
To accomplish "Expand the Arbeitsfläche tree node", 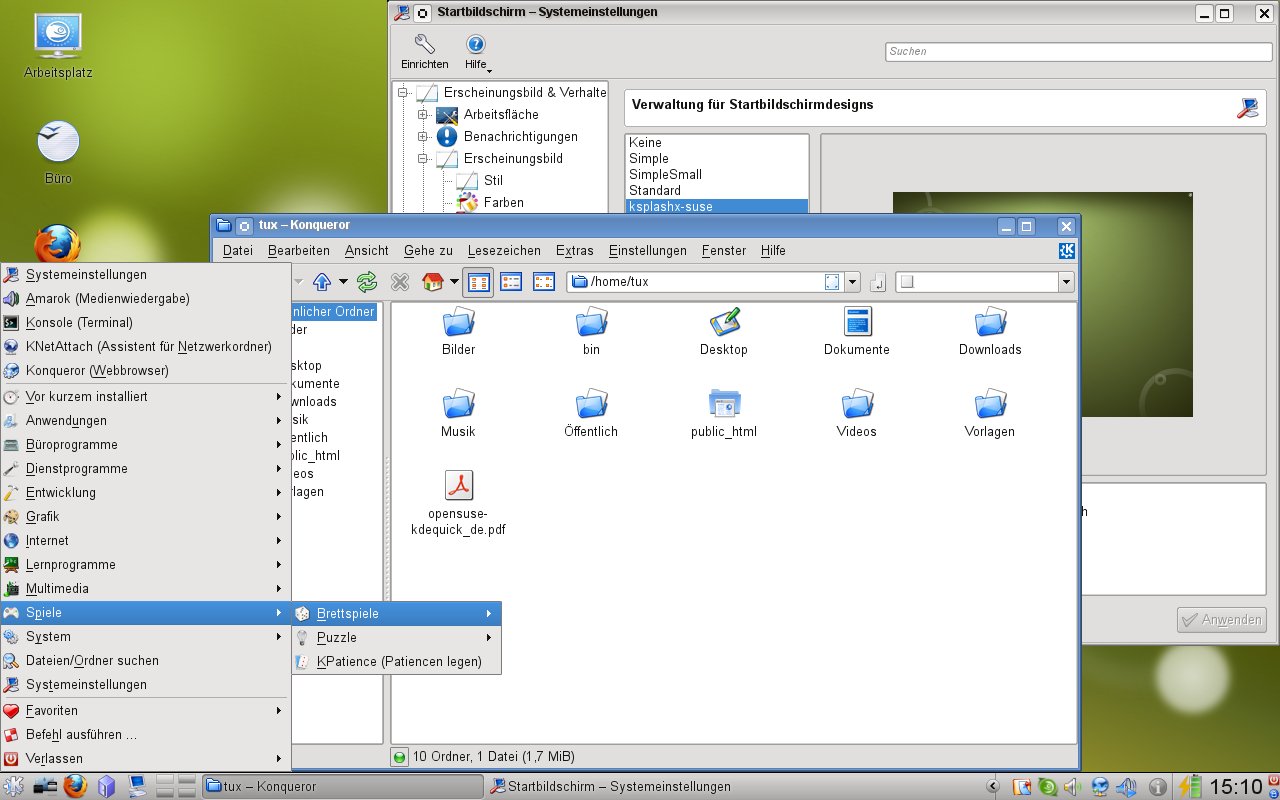I will point(423,115).
